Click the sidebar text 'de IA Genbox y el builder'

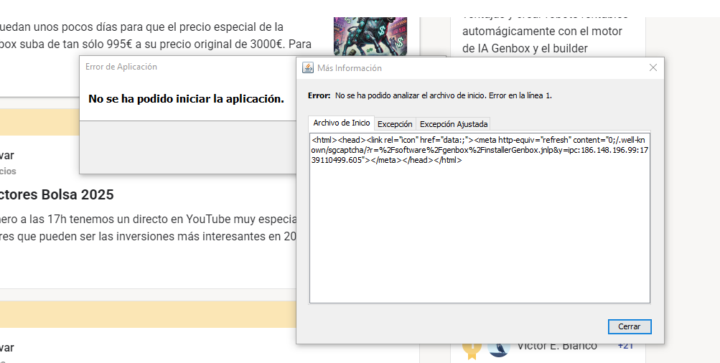(x=525, y=48)
